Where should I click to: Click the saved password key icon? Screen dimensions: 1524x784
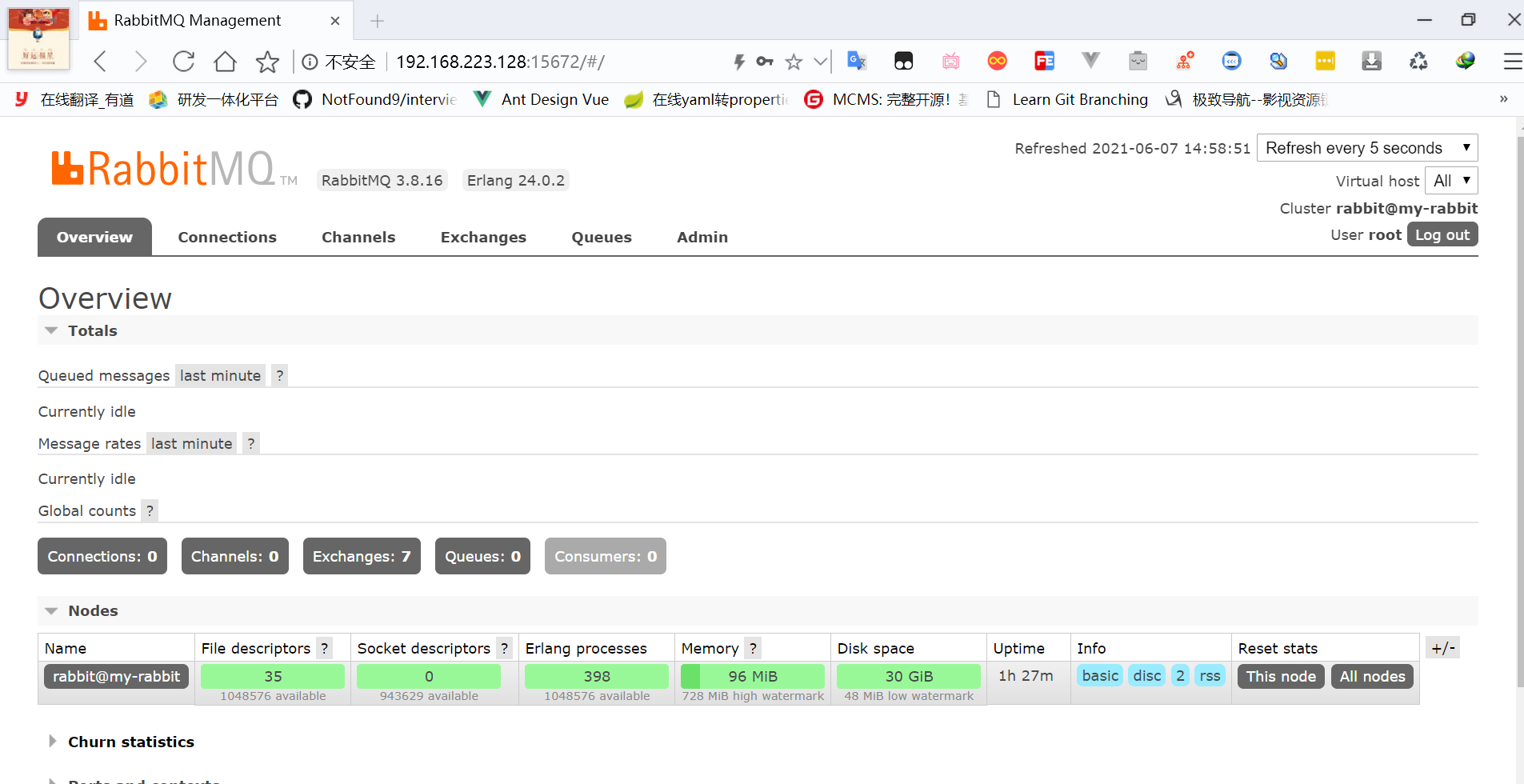(x=765, y=61)
